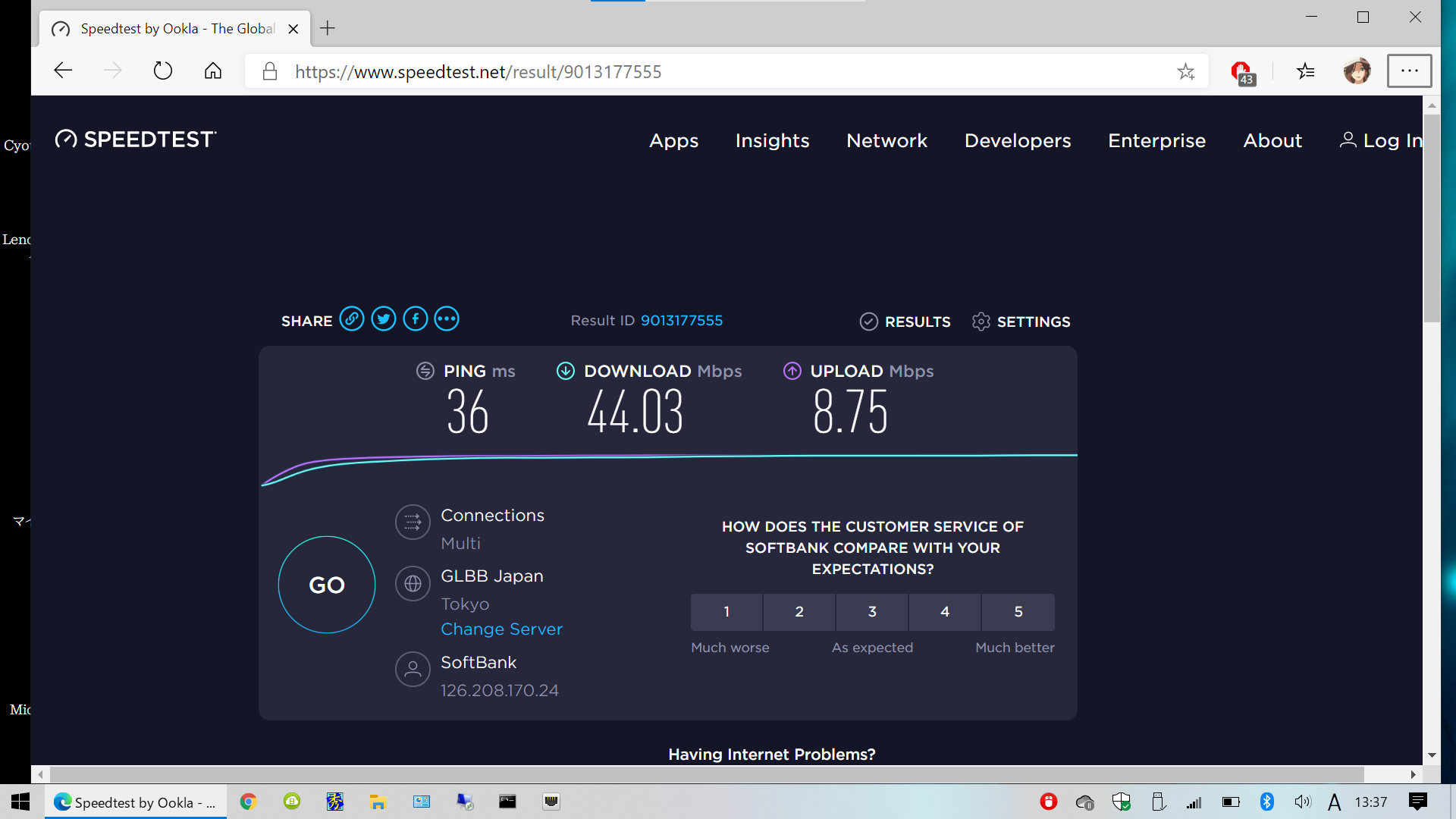Close the Speedtest browser tab
Viewport: 1456px width, 819px height.
(293, 29)
